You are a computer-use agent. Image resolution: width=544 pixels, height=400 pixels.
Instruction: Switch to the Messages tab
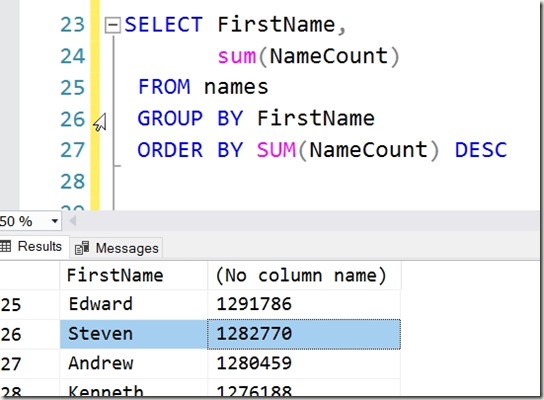116,248
